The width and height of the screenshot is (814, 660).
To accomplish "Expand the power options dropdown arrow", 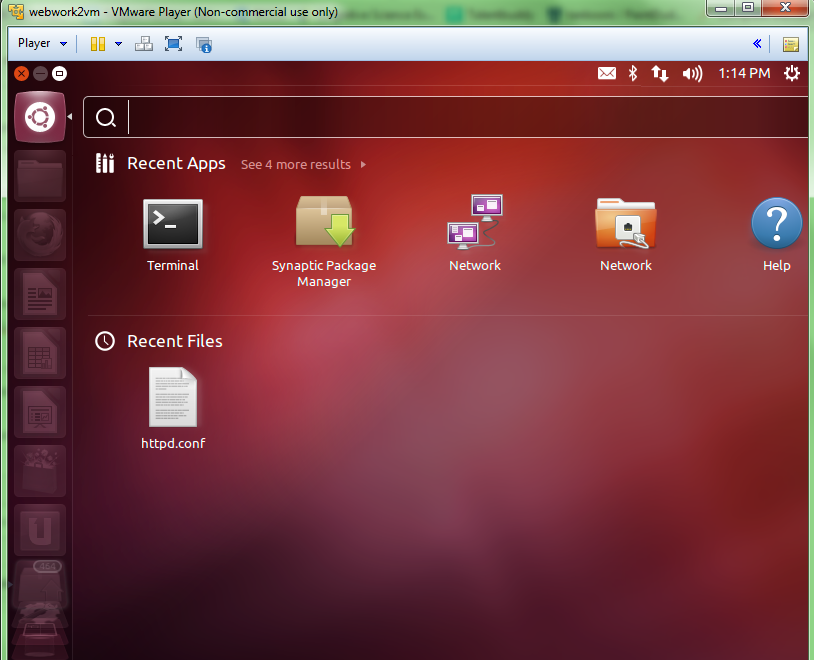I will click(x=118, y=44).
